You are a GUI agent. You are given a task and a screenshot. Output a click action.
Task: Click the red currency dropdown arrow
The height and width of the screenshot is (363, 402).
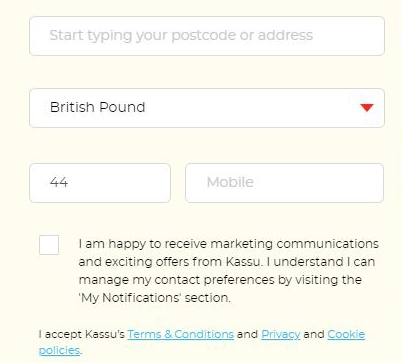coord(367,107)
